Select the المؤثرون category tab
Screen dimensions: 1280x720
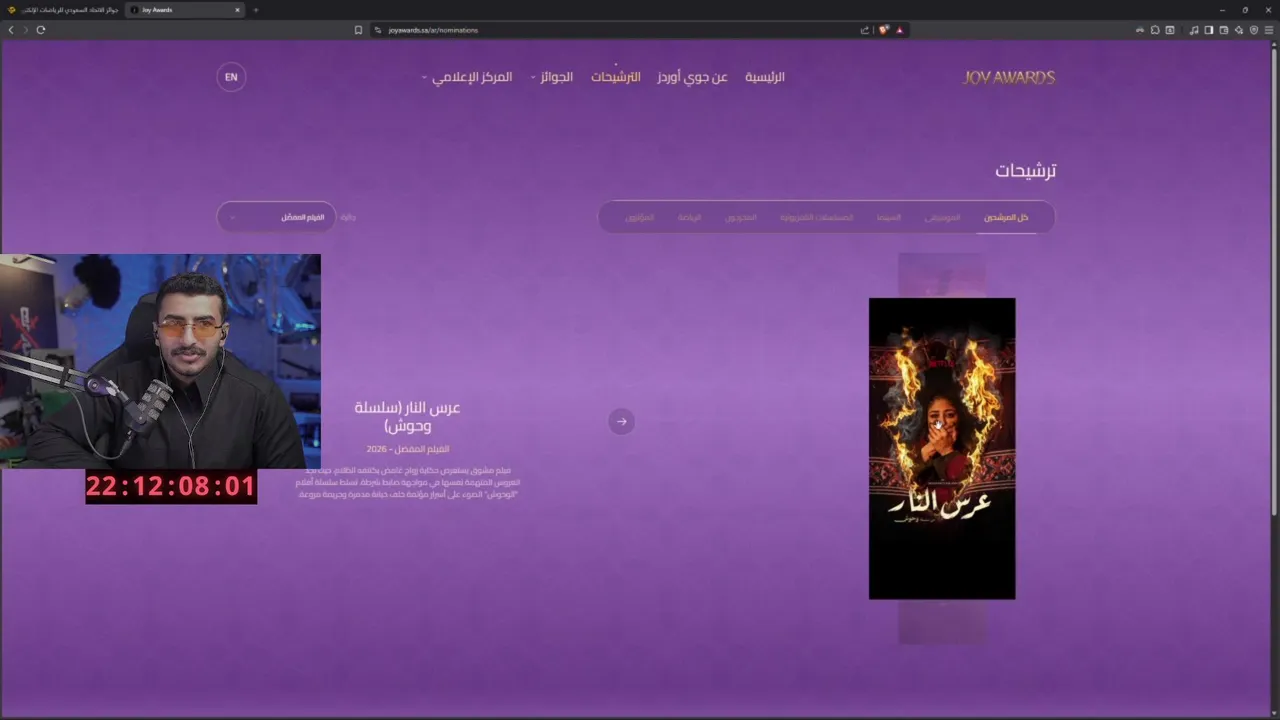point(640,217)
